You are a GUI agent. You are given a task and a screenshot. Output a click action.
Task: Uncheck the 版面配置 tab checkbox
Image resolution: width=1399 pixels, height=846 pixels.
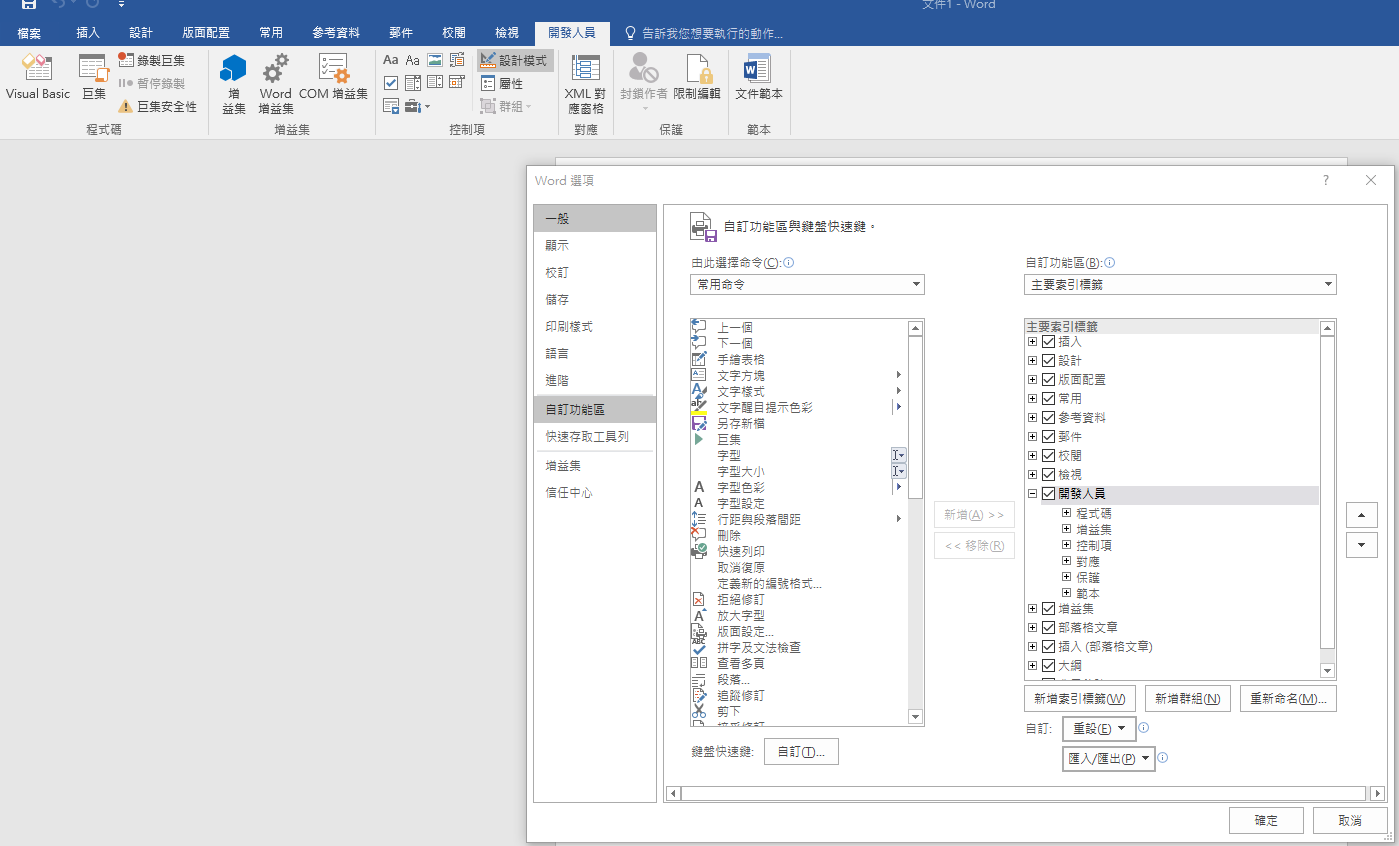pyautogui.click(x=1048, y=379)
